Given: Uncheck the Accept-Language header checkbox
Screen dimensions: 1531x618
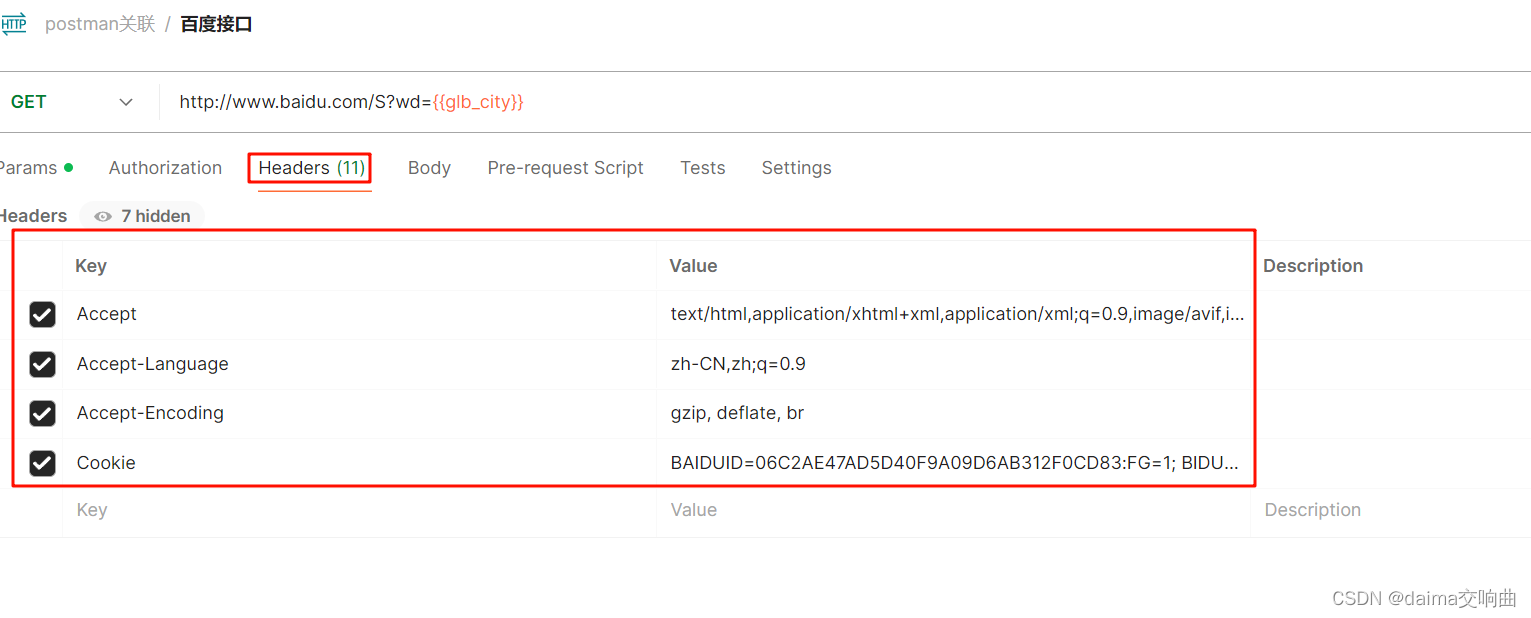Looking at the screenshot, I should pos(41,364).
